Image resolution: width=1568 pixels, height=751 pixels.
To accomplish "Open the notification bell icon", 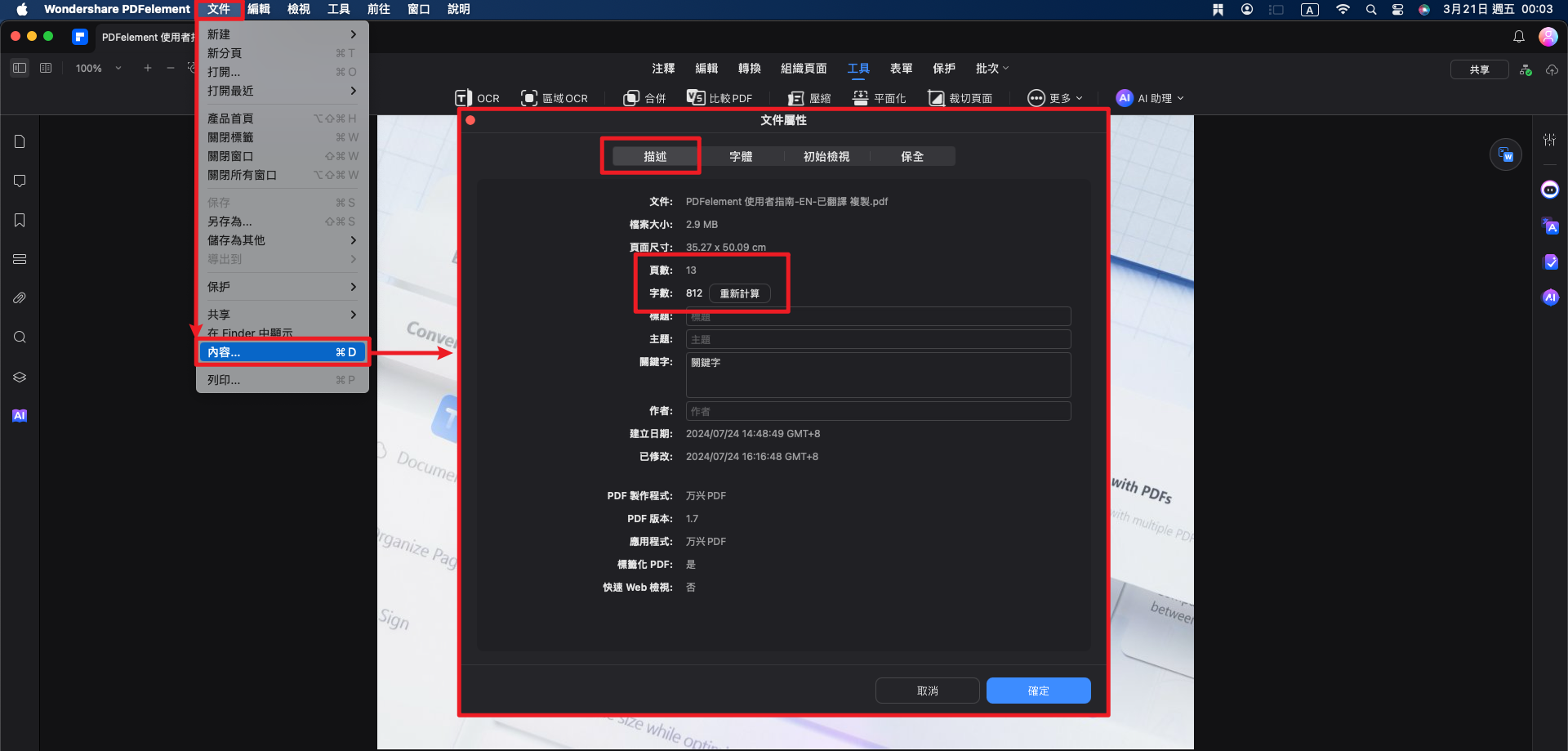I will pyautogui.click(x=1518, y=37).
